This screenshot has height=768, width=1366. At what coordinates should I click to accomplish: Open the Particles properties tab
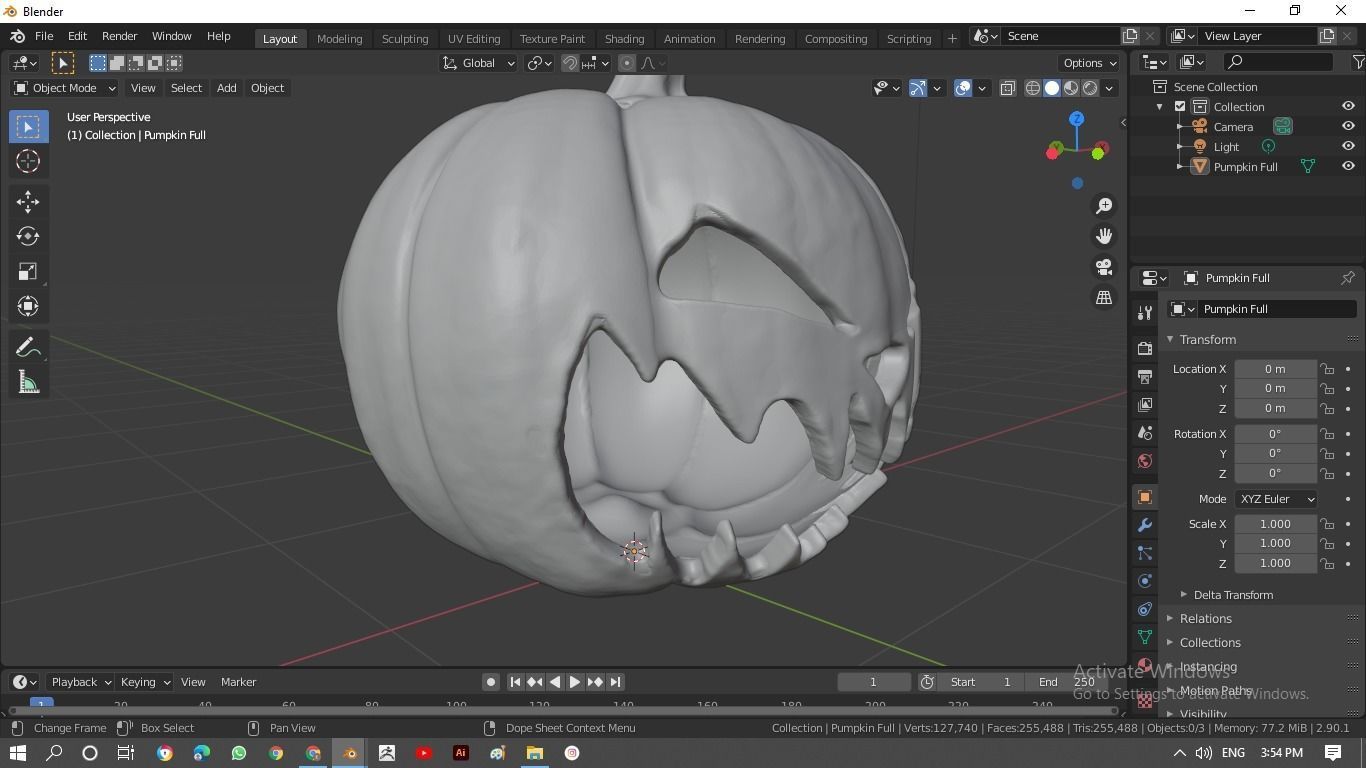click(1145, 553)
